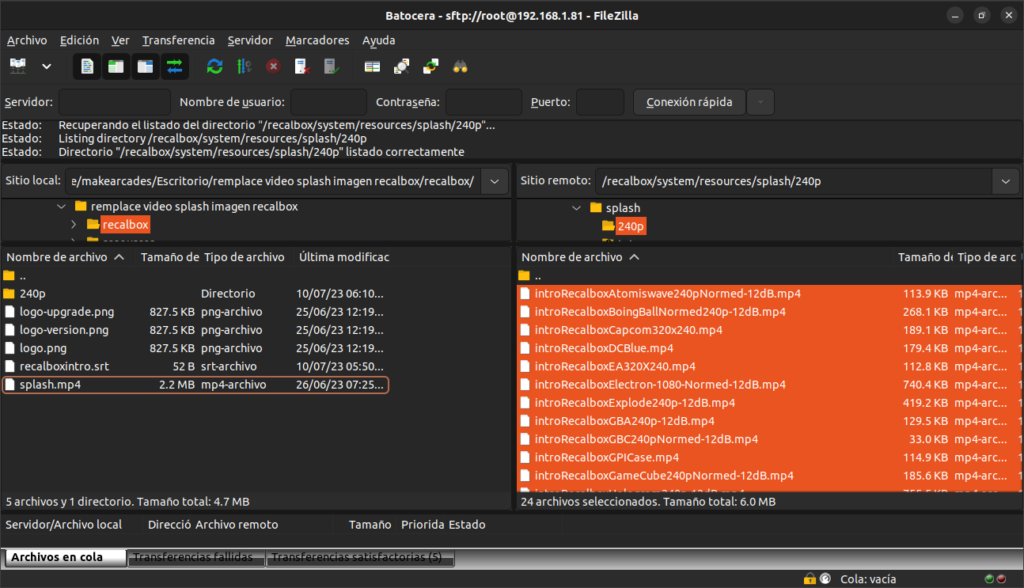Image resolution: width=1024 pixels, height=588 pixels.
Task: Open the Marcadores menu
Action: pos(317,41)
